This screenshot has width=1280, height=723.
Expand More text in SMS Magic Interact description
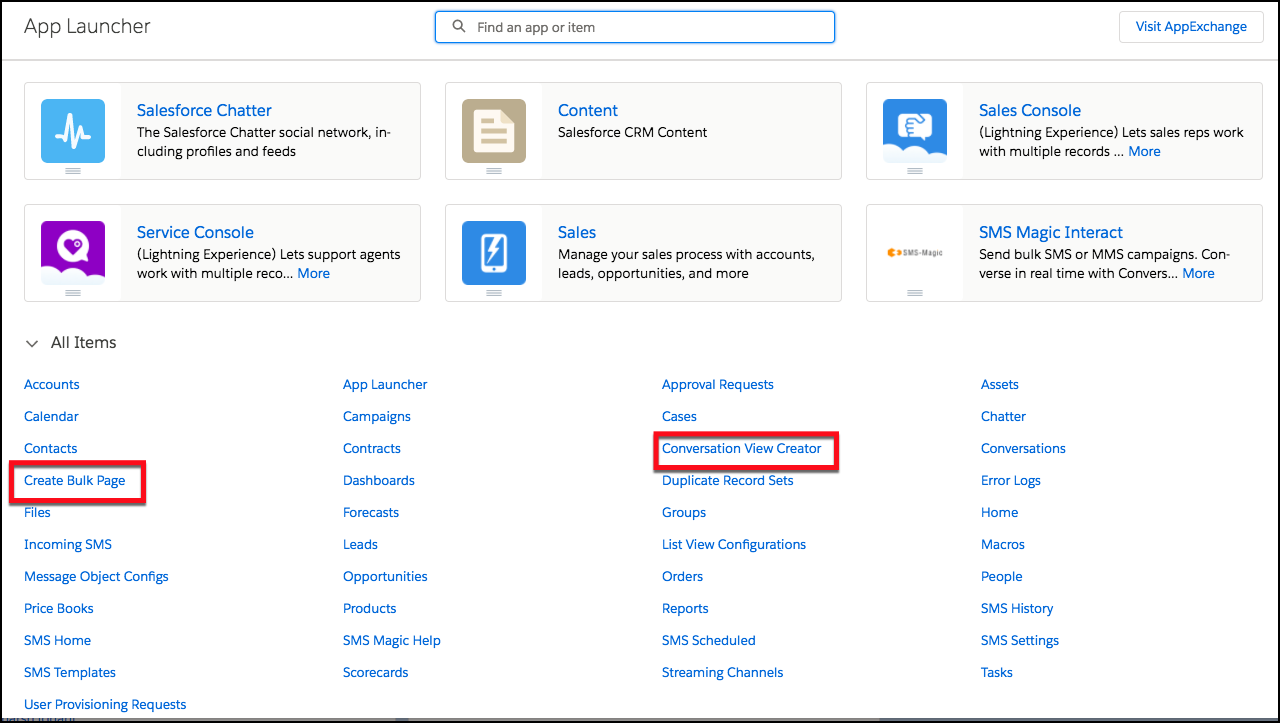coord(1198,274)
